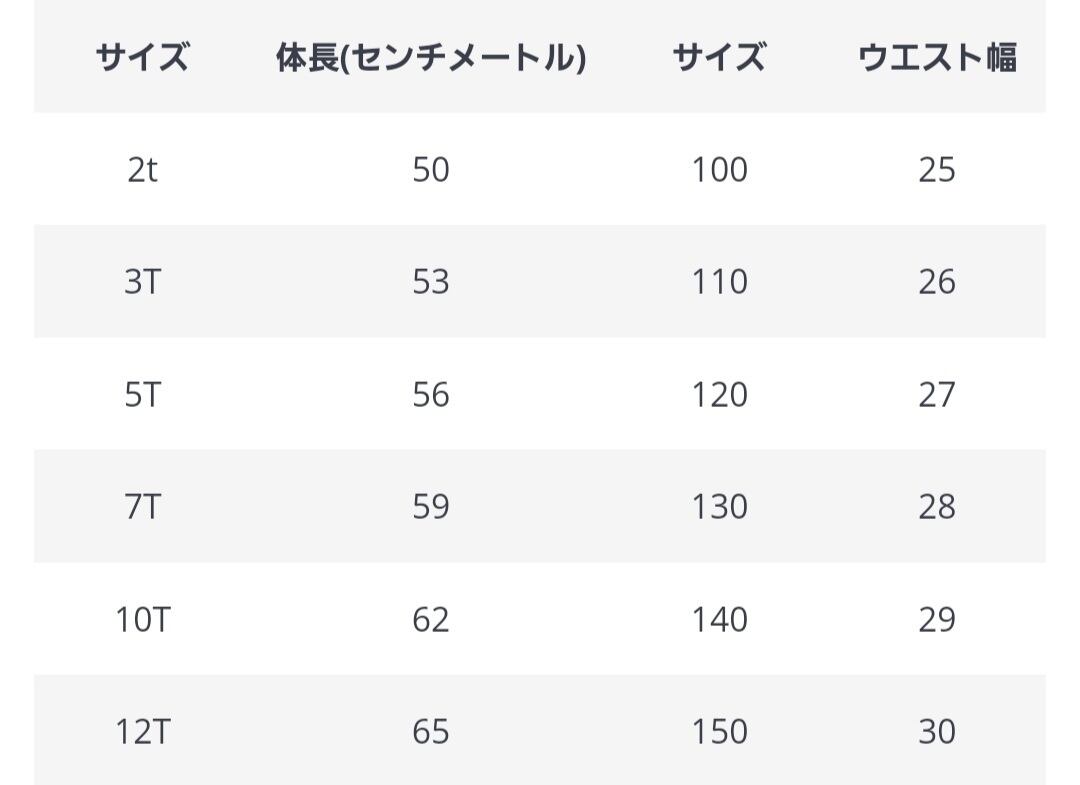Screen dimensions: 1080x785
Task: Click the 12T size cell
Action: click(x=142, y=732)
